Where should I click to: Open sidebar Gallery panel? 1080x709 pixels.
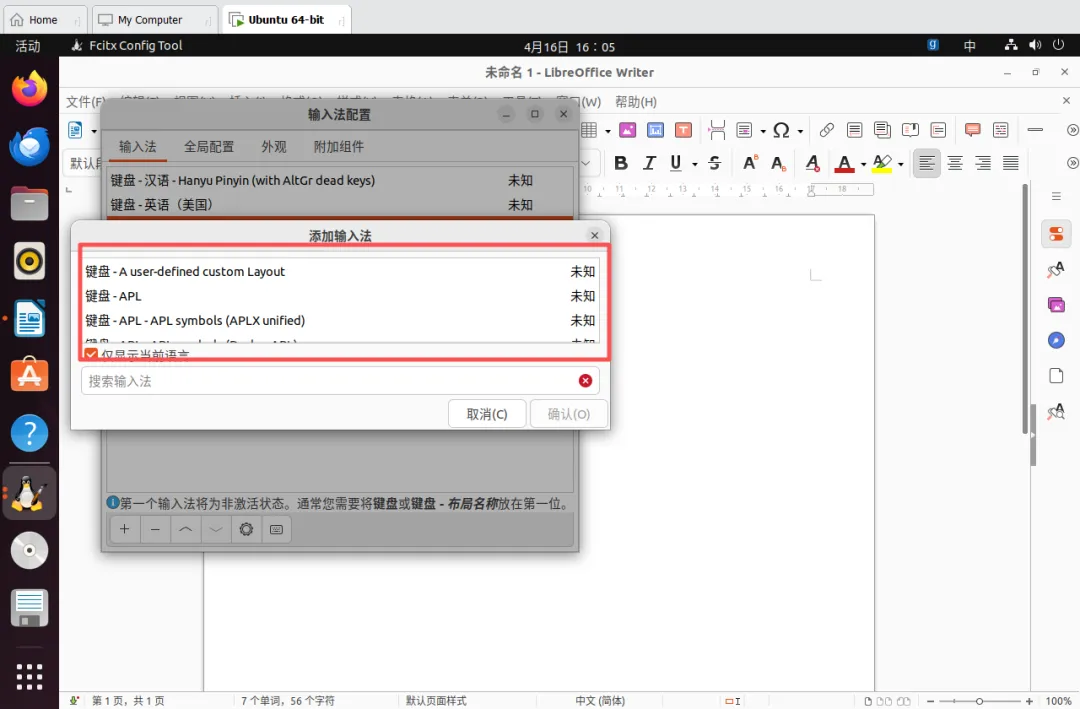1056,305
